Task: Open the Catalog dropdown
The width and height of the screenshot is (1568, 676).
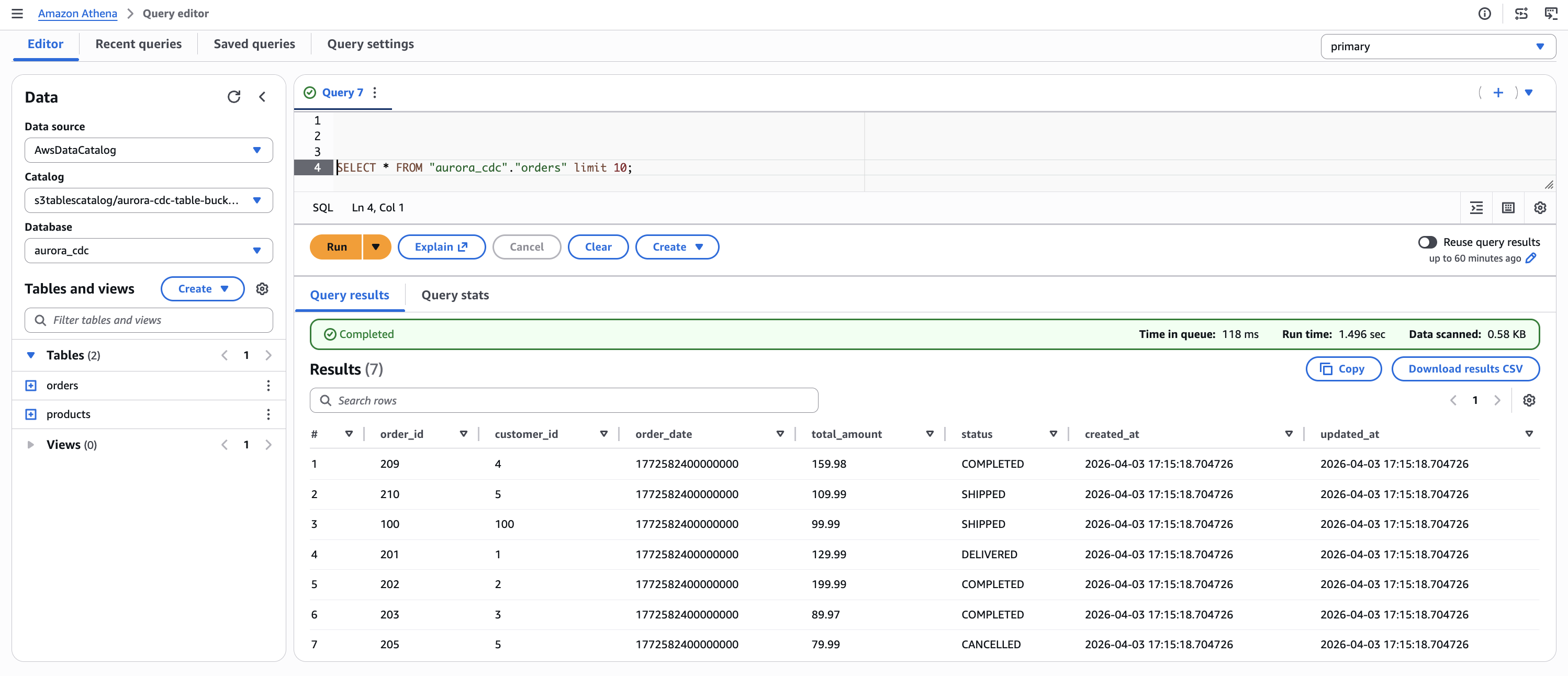Action: click(149, 200)
